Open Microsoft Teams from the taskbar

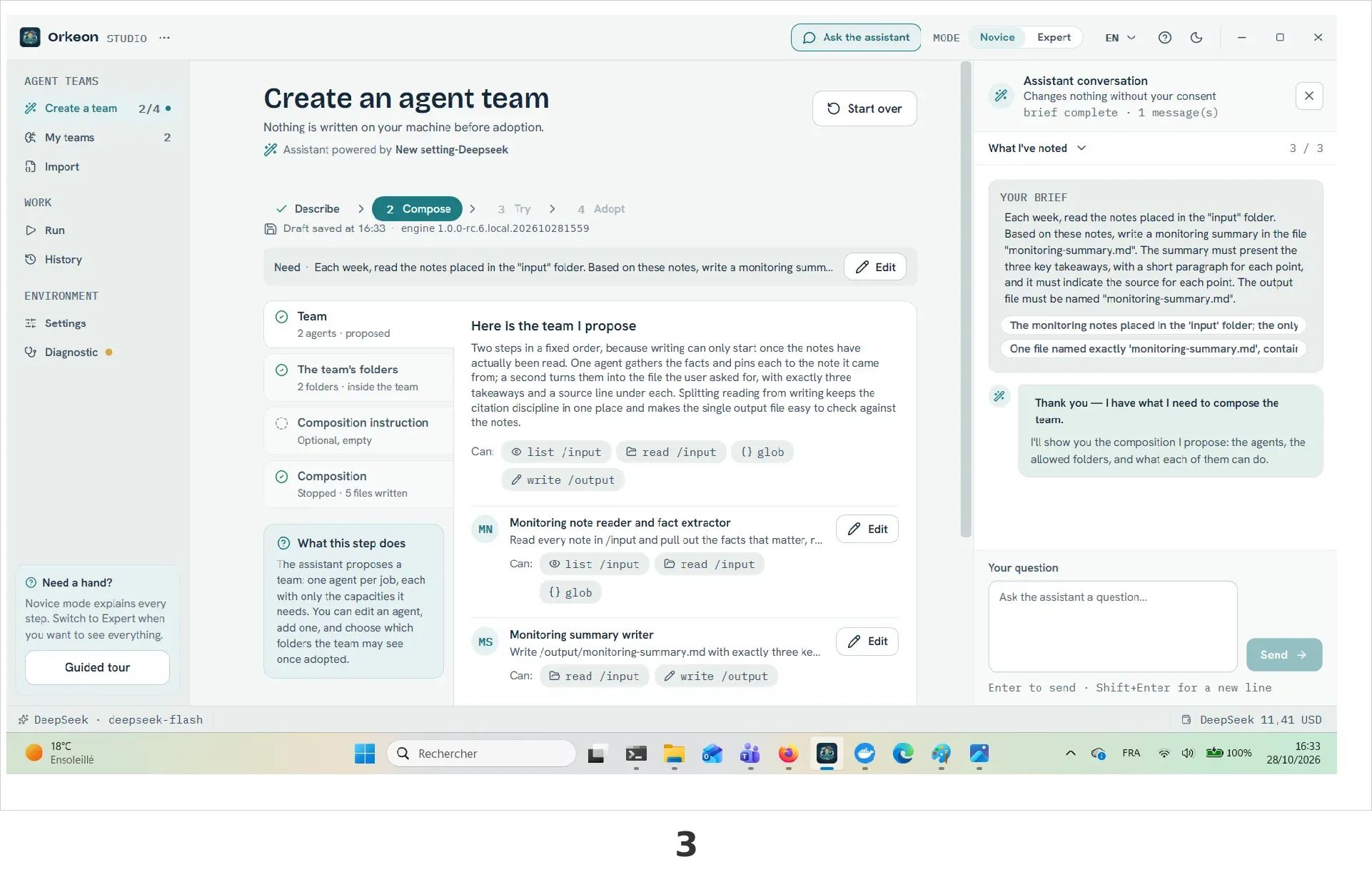tap(750, 754)
